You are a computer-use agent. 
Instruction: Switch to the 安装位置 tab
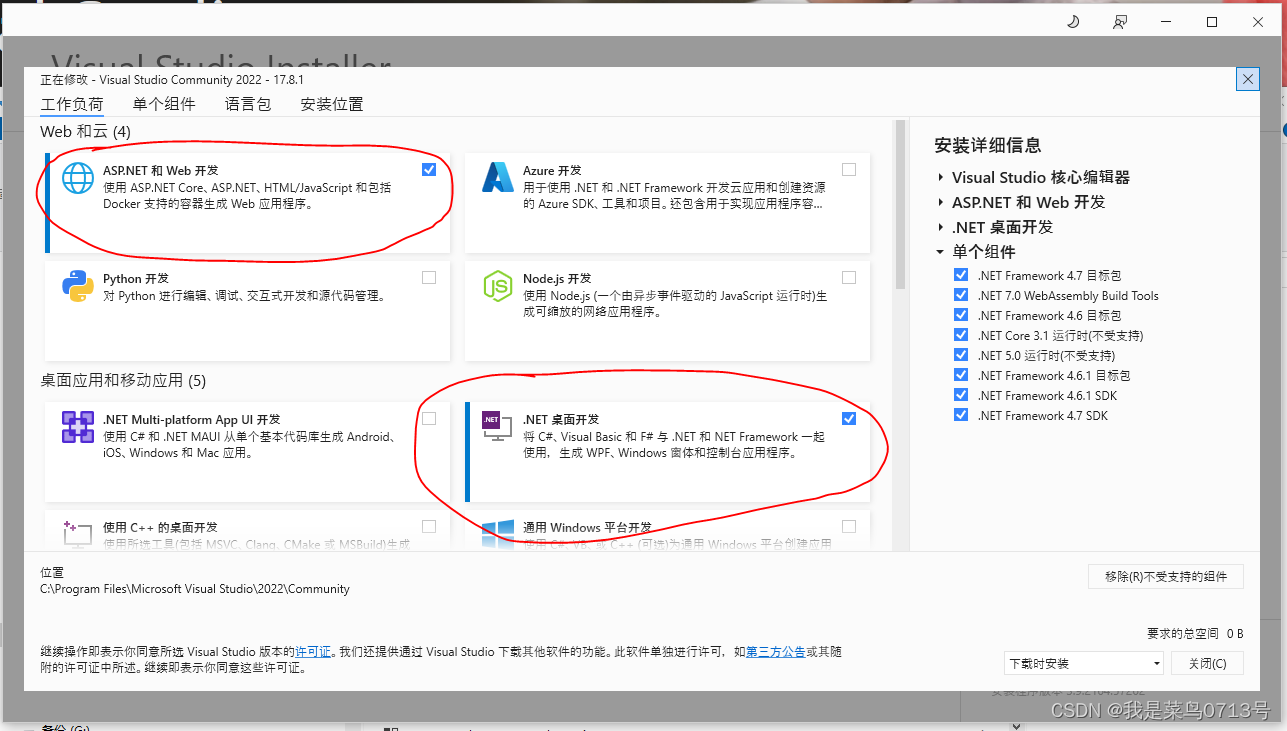pyautogui.click(x=332, y=104)
